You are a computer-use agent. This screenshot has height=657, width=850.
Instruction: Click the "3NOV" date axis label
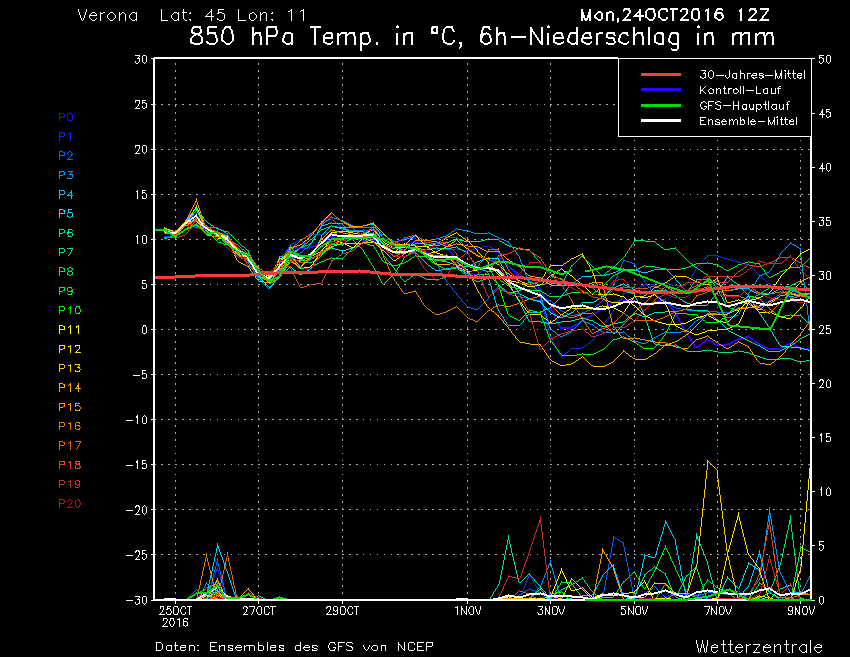pyautogui.click(x=551, y=611)
